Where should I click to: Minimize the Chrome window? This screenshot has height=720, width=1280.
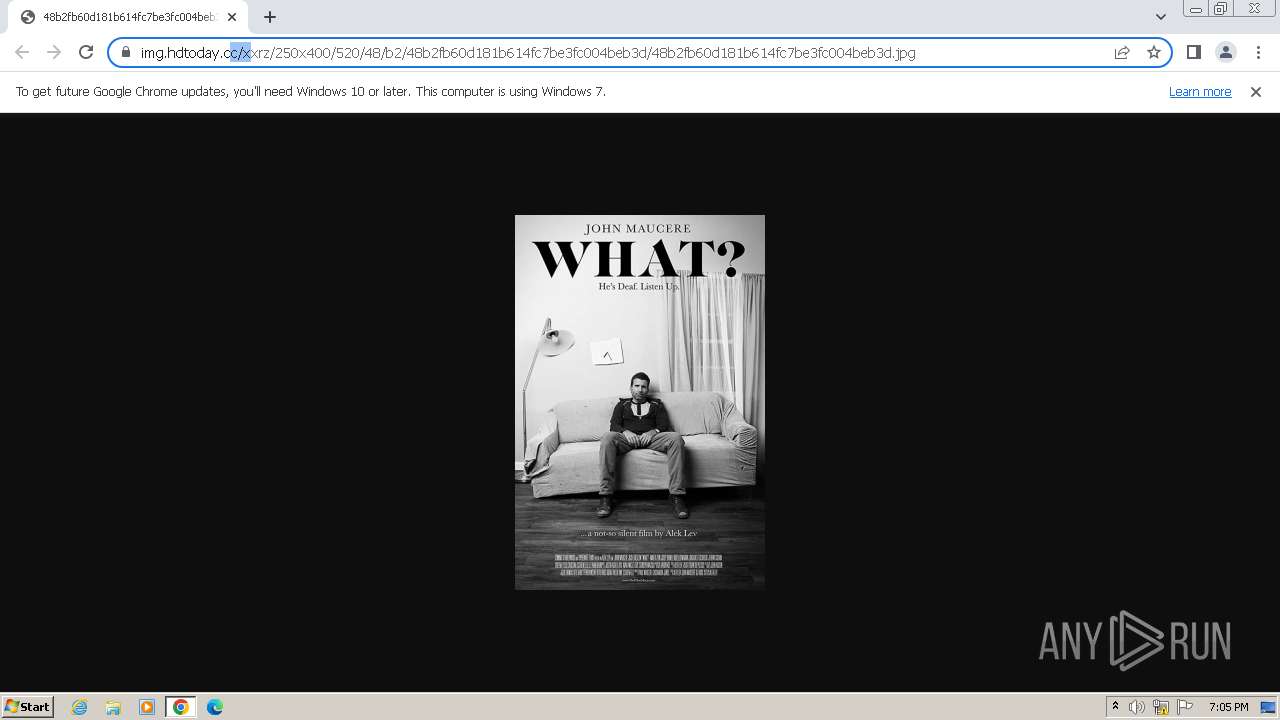(1195, 9)
